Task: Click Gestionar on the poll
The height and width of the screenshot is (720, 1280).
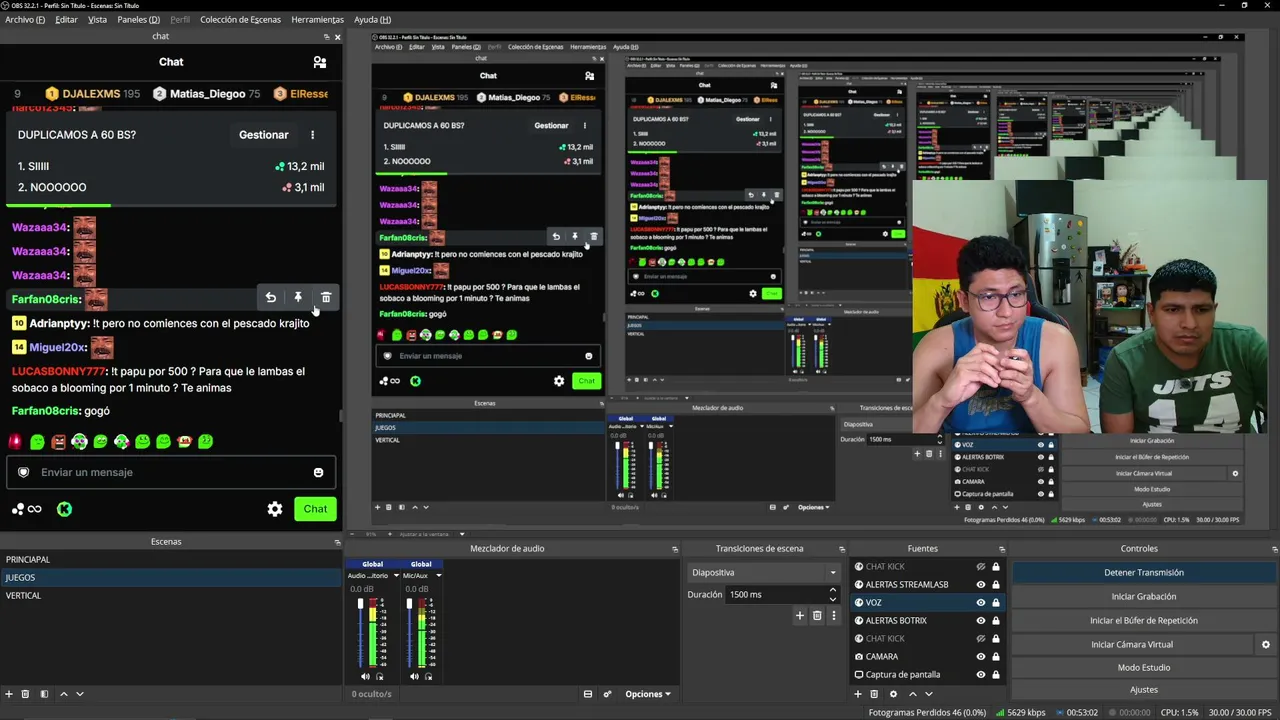Action: click(264, 135)
